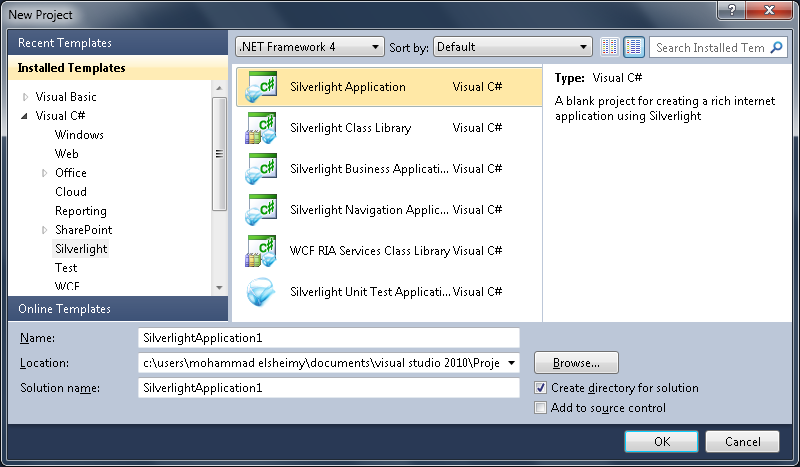This screenshot has width=800, height=467.
Task: Enable Add to source control checkbox
Action: click(x=541, y=408)
